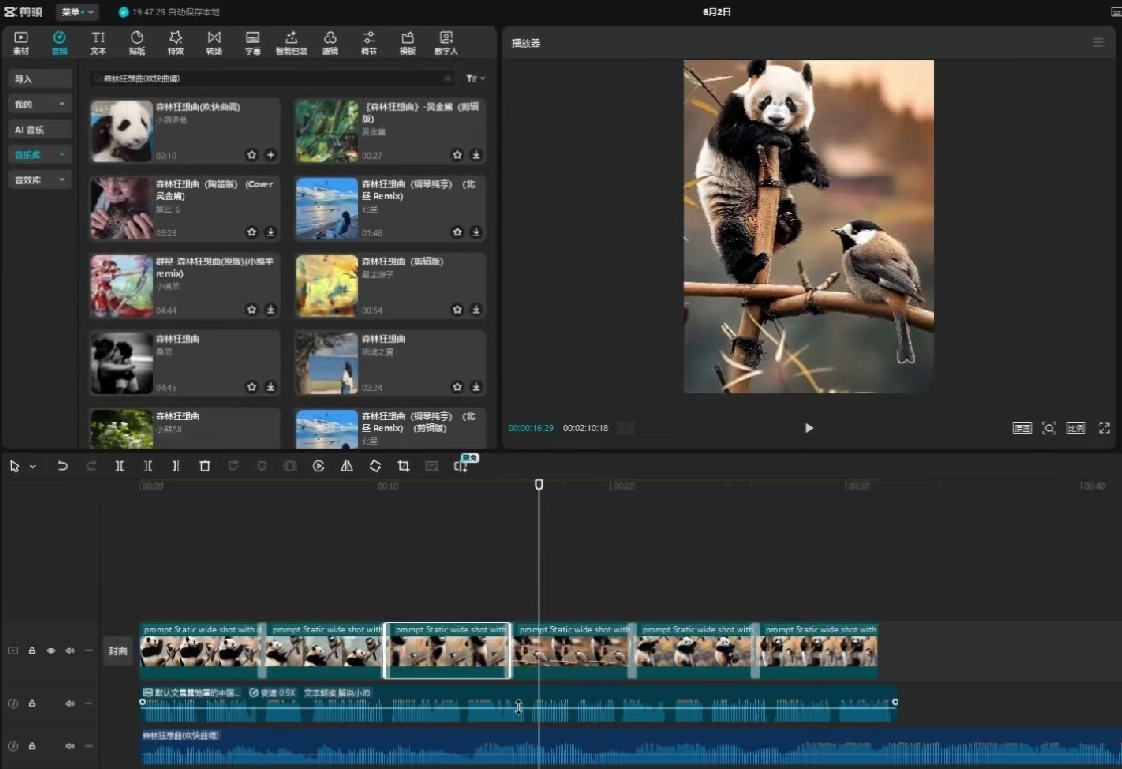Enter fullscreen preview in player

(1104, 428)
